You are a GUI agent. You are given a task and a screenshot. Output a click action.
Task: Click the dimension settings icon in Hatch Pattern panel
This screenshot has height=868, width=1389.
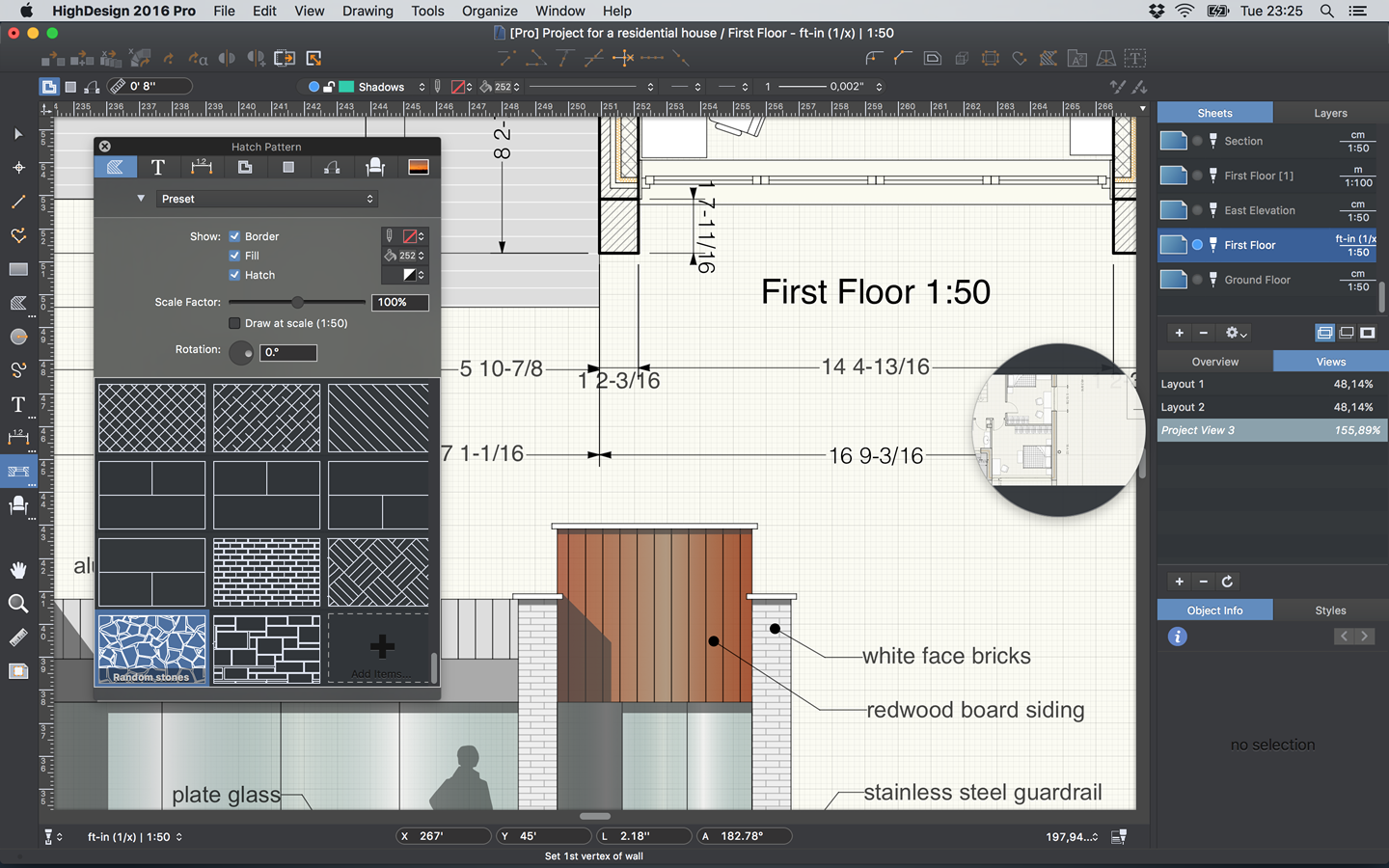(202, 167)
